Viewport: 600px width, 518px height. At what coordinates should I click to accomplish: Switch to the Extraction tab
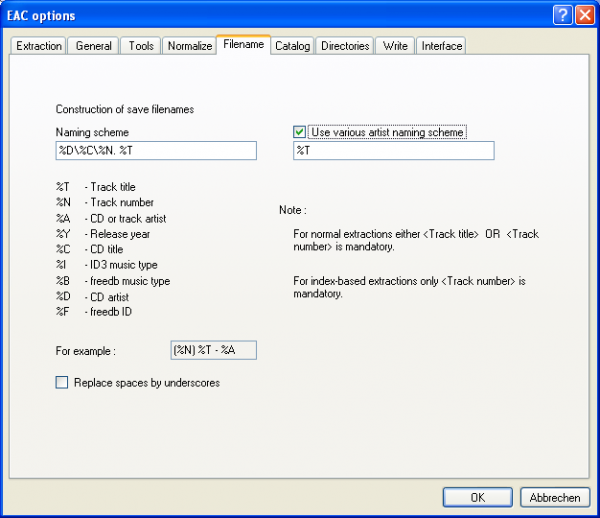pyautogui.click(x=39, y=46)
